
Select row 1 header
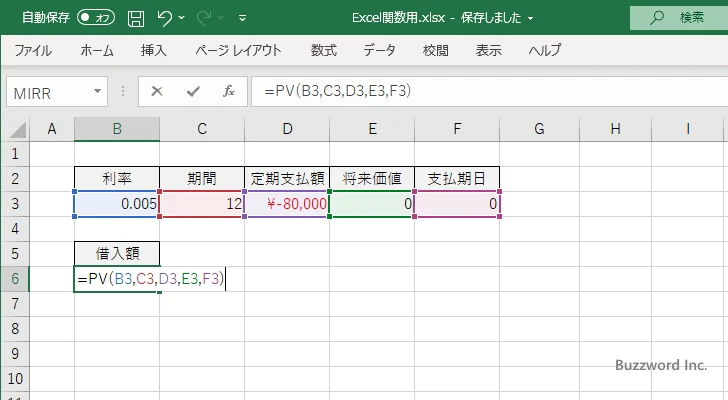pyautogui.click(x=15, y=154)
